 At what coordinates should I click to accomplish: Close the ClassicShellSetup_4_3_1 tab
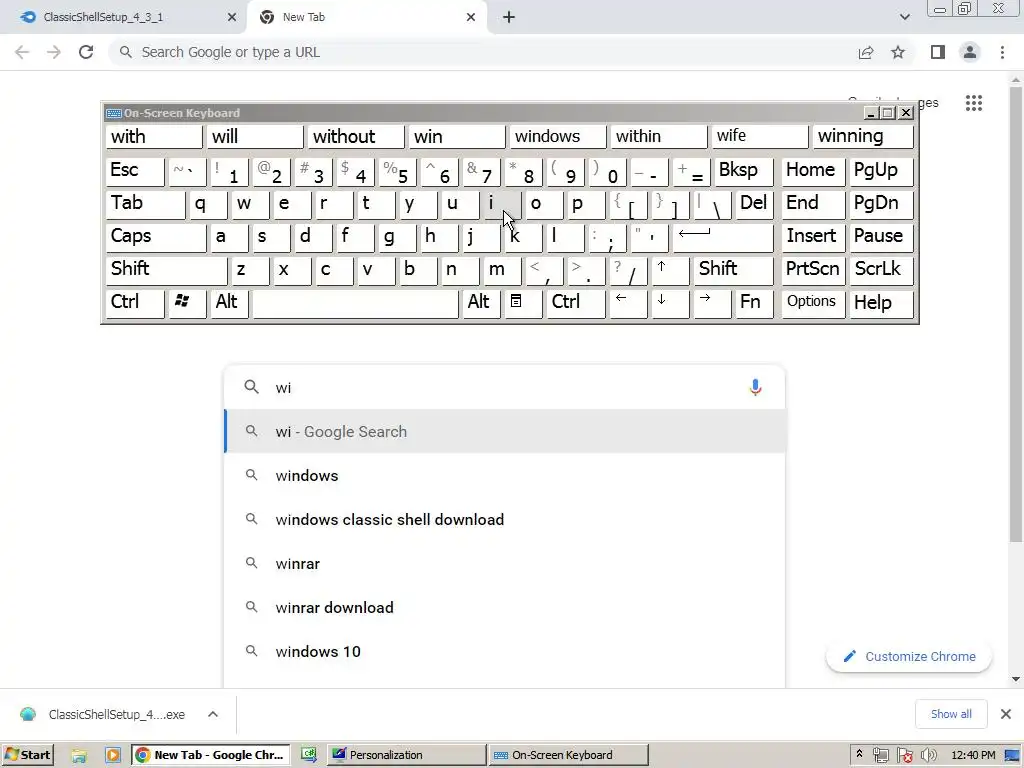[x=231, y=17]
